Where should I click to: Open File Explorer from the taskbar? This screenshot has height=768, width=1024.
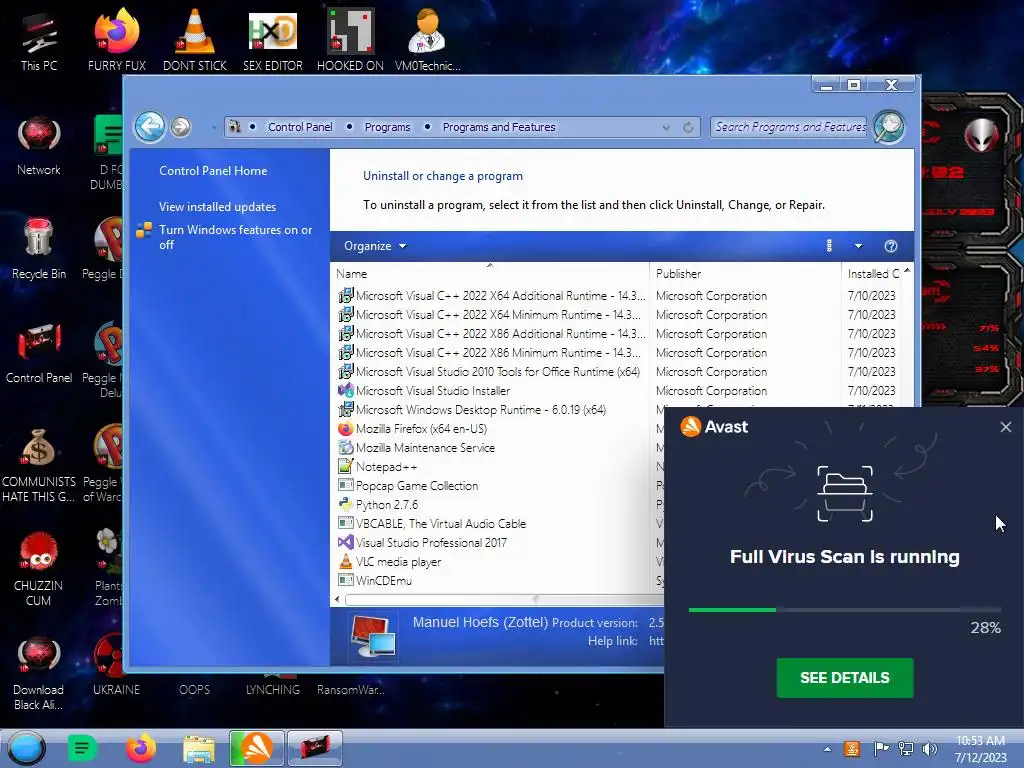(199, 748)
